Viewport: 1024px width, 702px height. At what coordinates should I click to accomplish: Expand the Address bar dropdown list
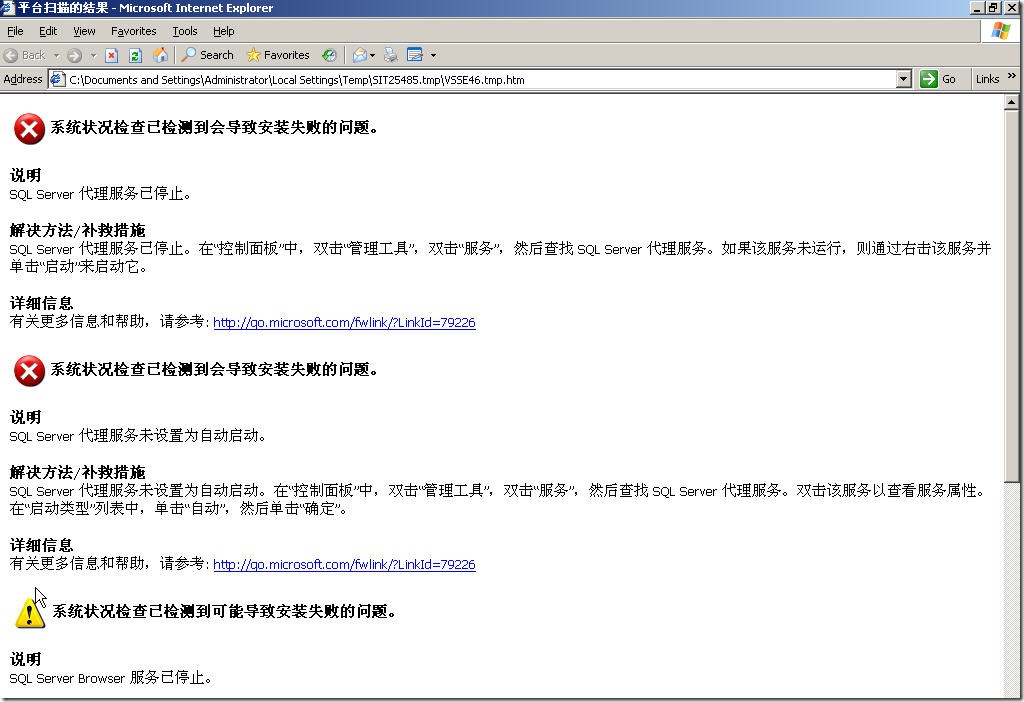[904, 80]
